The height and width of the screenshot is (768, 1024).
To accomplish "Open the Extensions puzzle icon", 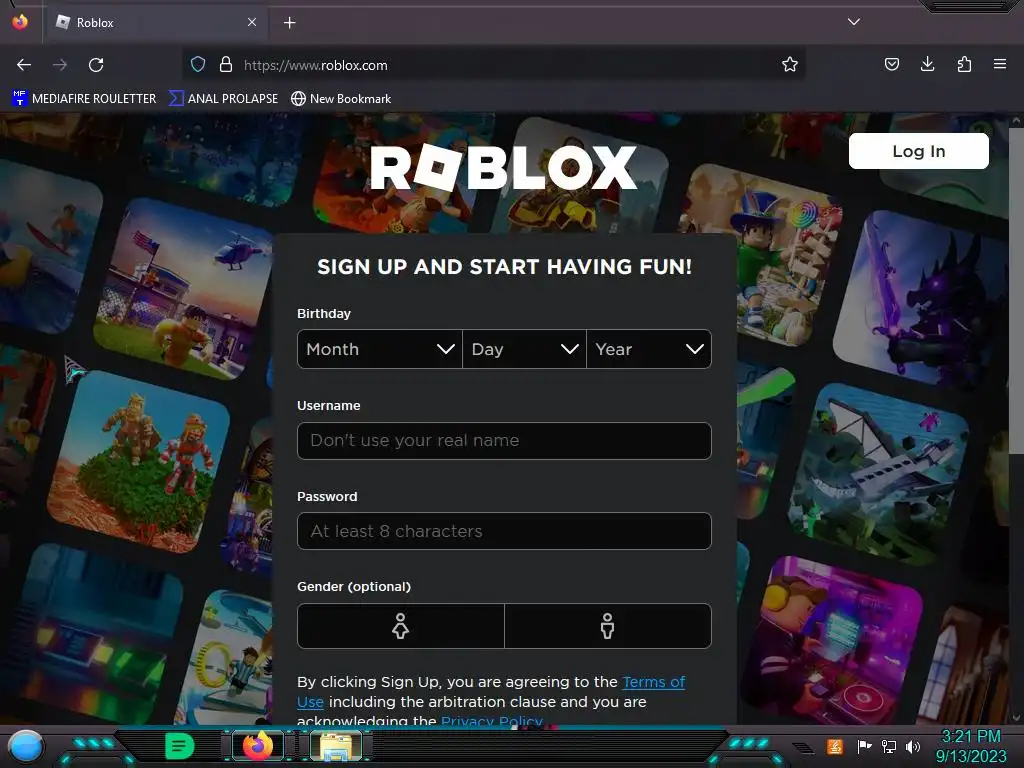I will 964,64.
